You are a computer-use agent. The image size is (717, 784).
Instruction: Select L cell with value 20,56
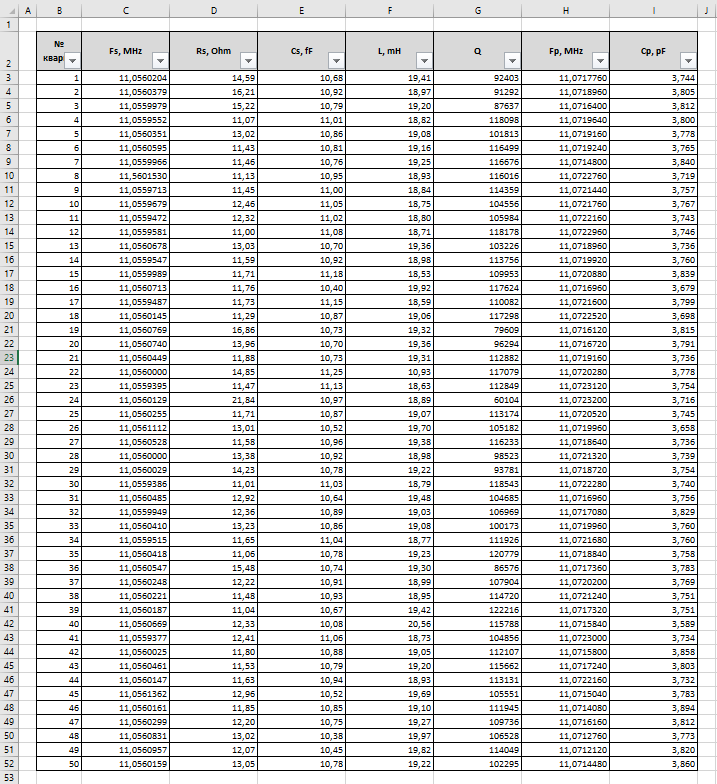coord(390,624)
